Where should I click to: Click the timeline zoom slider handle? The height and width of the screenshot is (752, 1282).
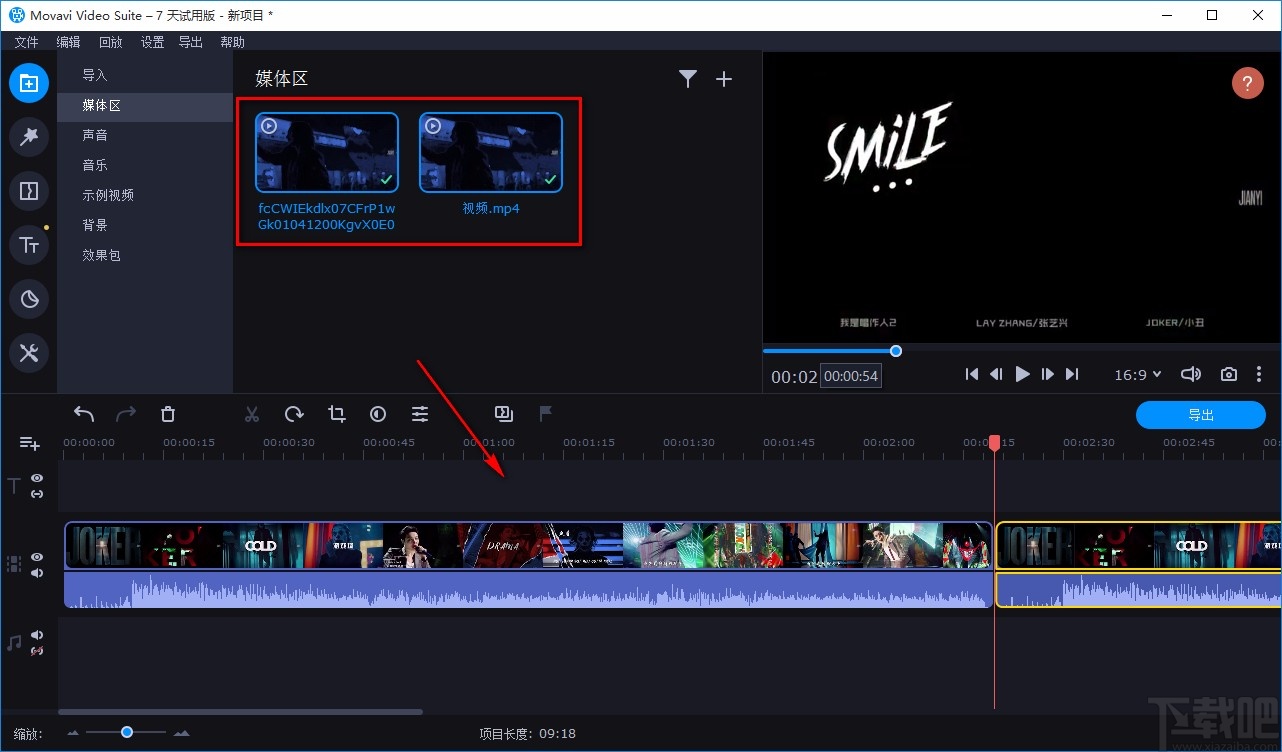(127, 732)
